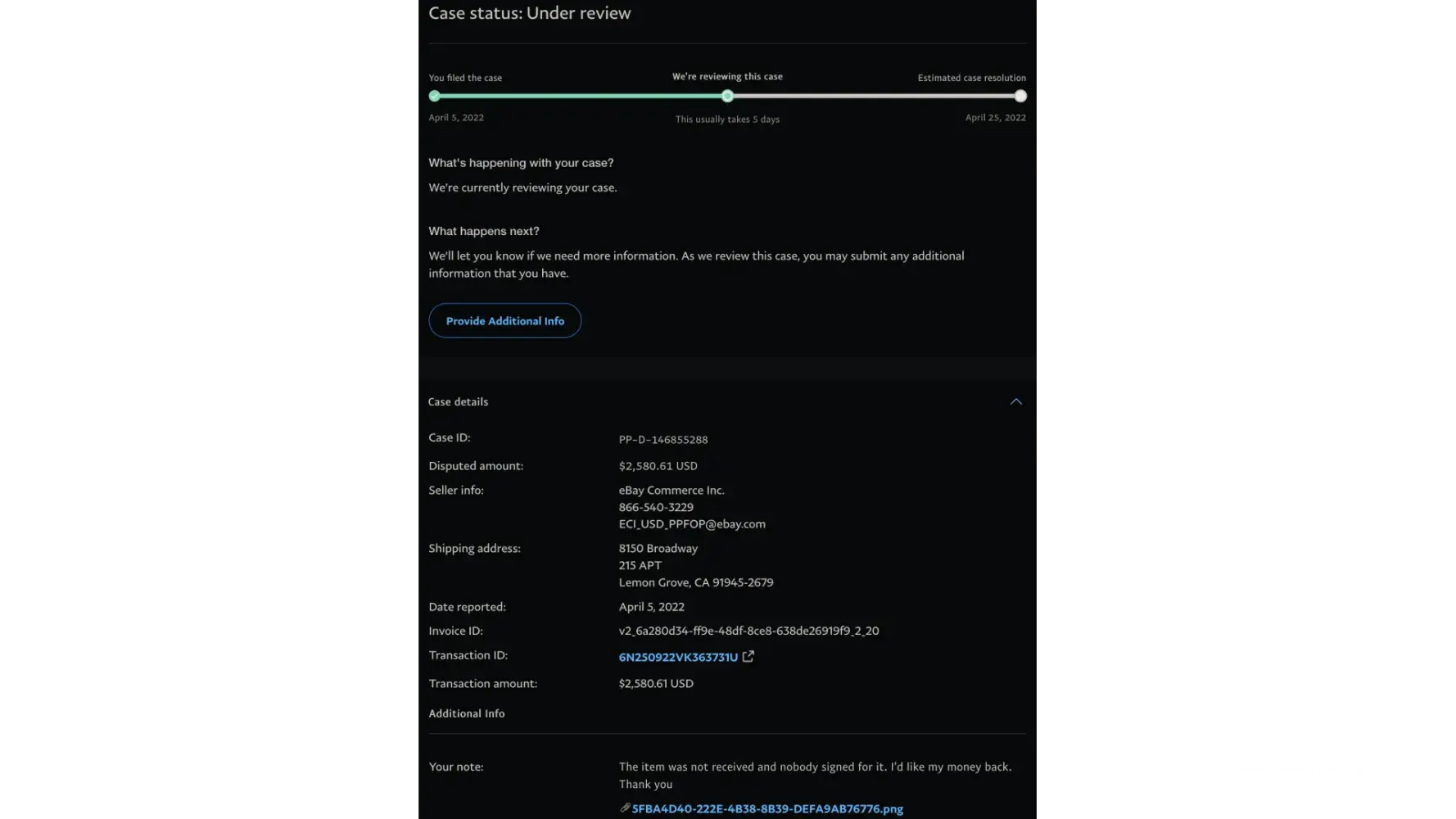Image resolution: width=1456 pixels, height=819 pixels.
Task: Click the Case status: Under review heading
Action: coord(530,13)
